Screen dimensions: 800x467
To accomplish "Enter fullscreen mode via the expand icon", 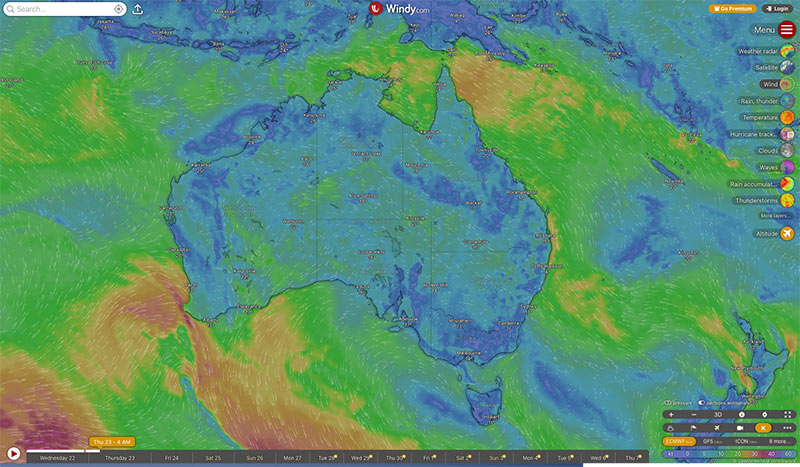I will tap(787, 414).
